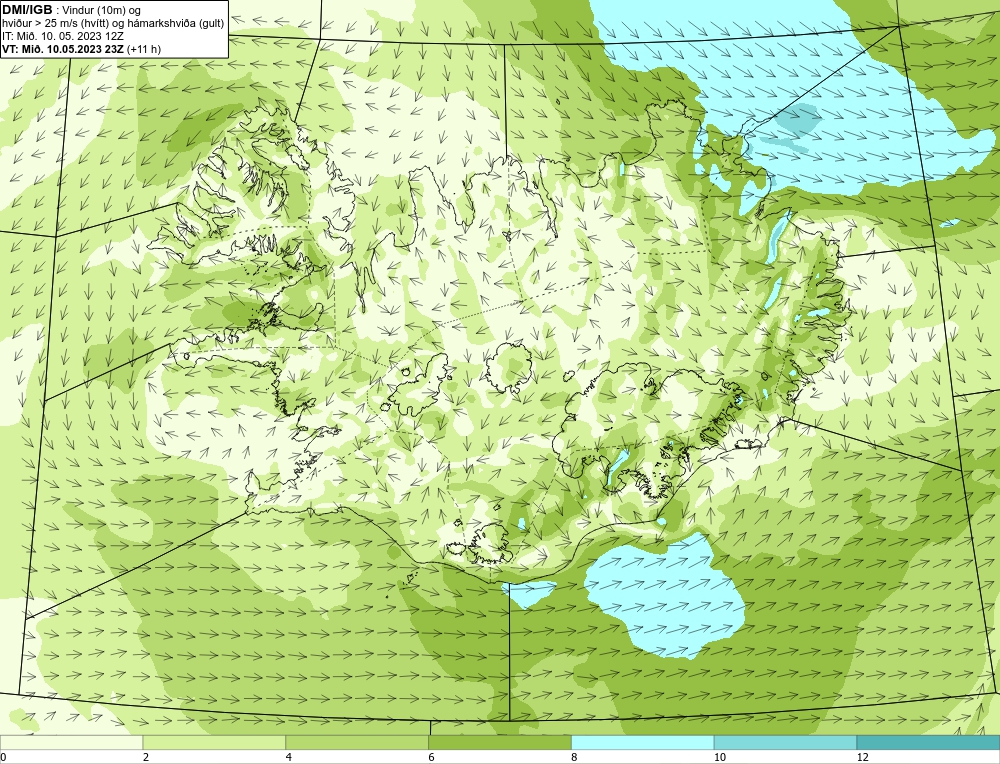Click the '(+11 h)' forecast offset text
Viewport: 1000px width, 764px height.
tap(145, 49)
